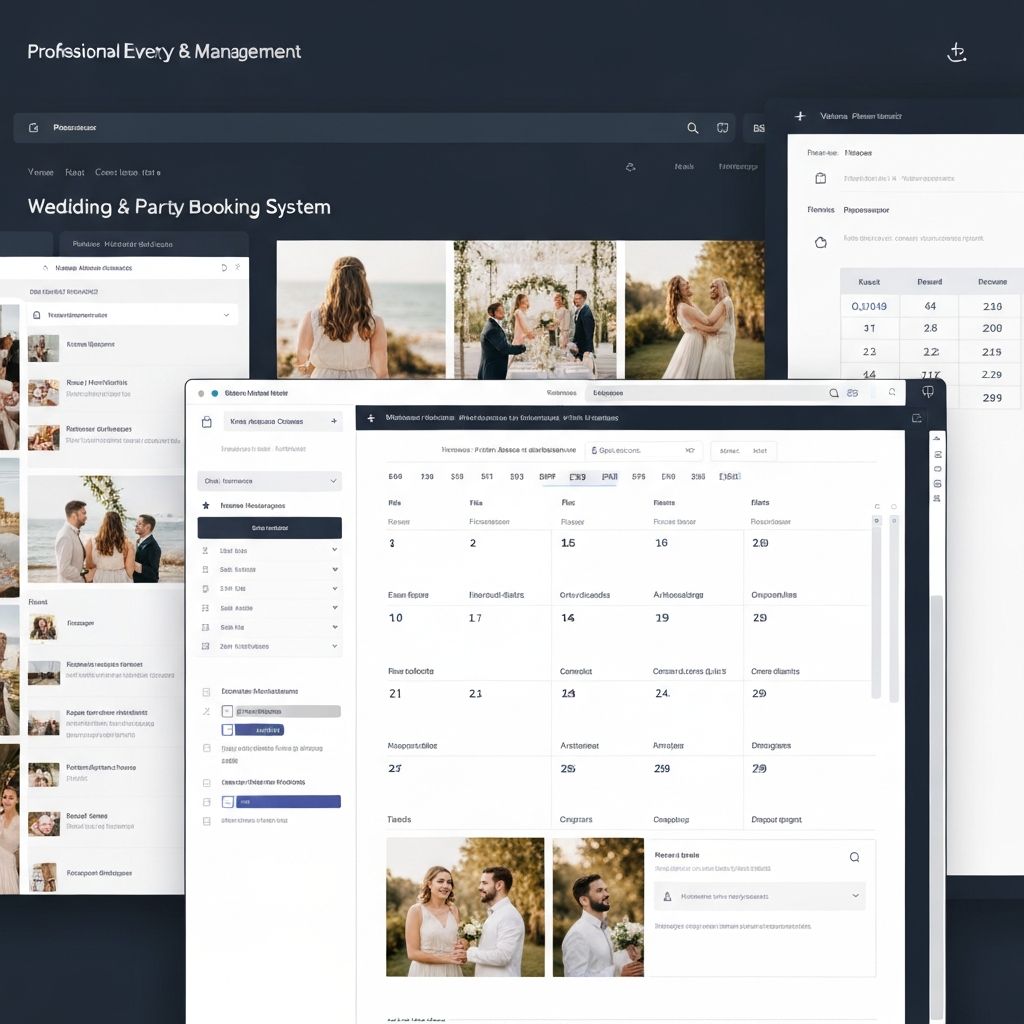The image size is (1024, 1024).
Task: Click the bag icon at the sidebar top
Action: (x=207, y=422)
